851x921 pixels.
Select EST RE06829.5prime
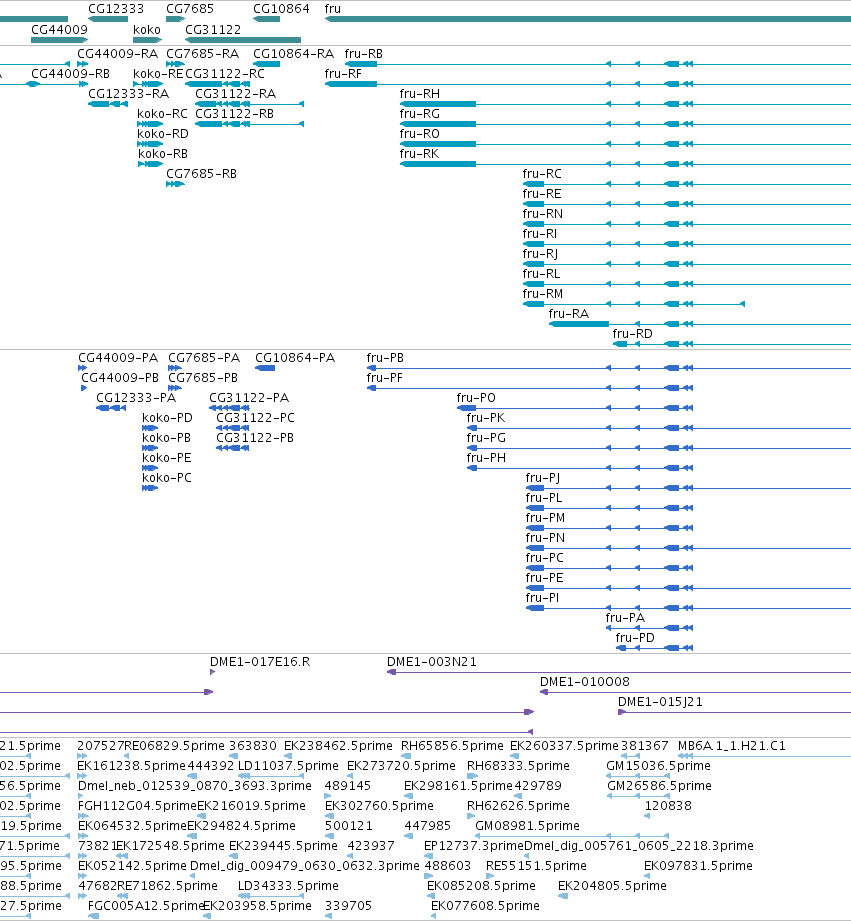point(174,746)
